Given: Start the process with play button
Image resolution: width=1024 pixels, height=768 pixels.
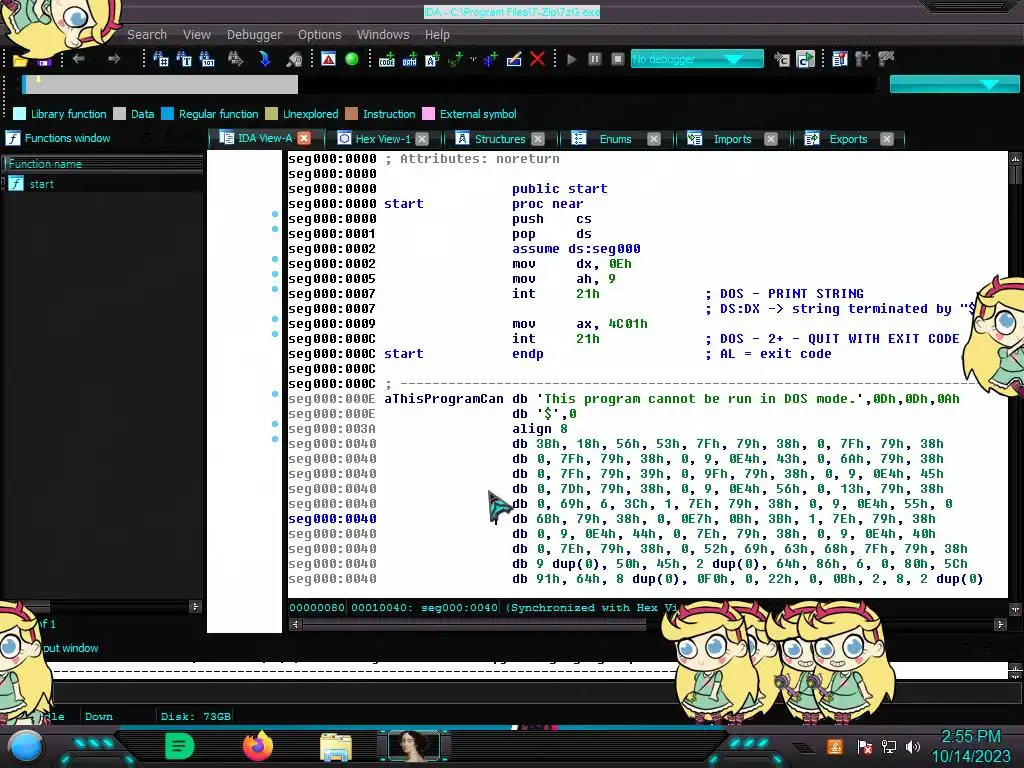Looking at the screenshot, I should (572, 59).
